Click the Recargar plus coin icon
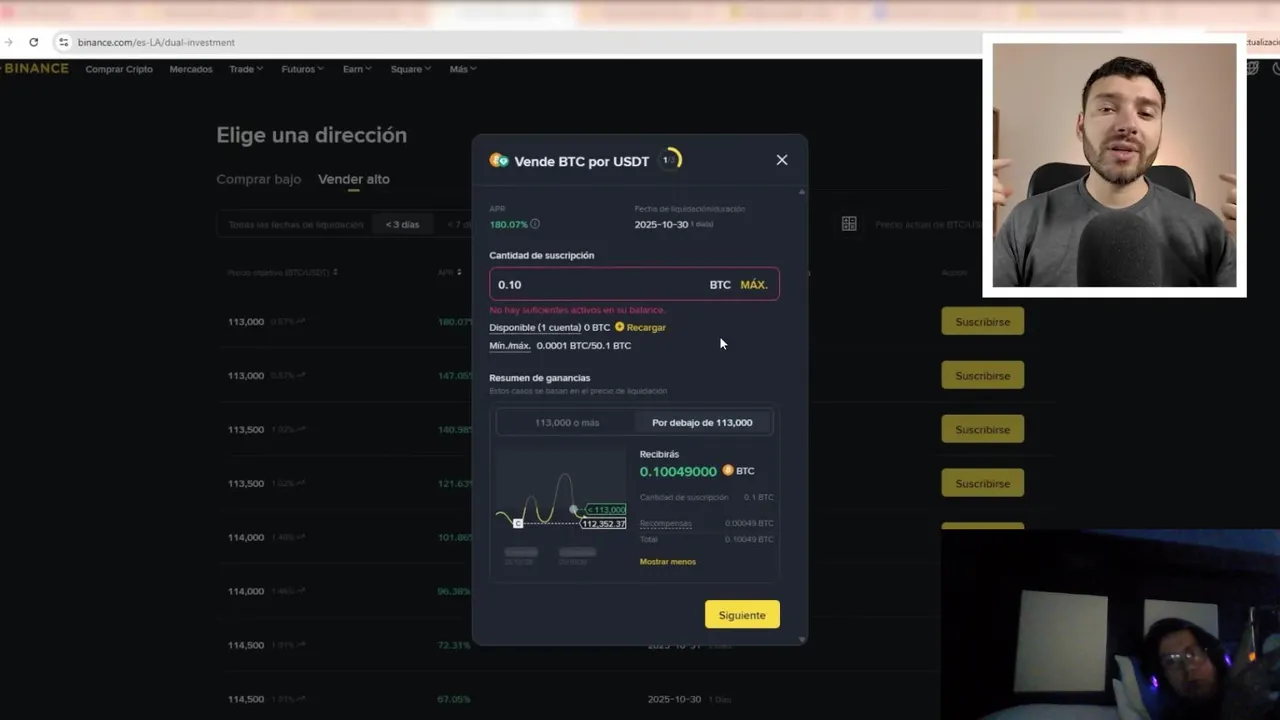Screen dimensions: 1280x720 pyautogui.click(x=620, y=327)
